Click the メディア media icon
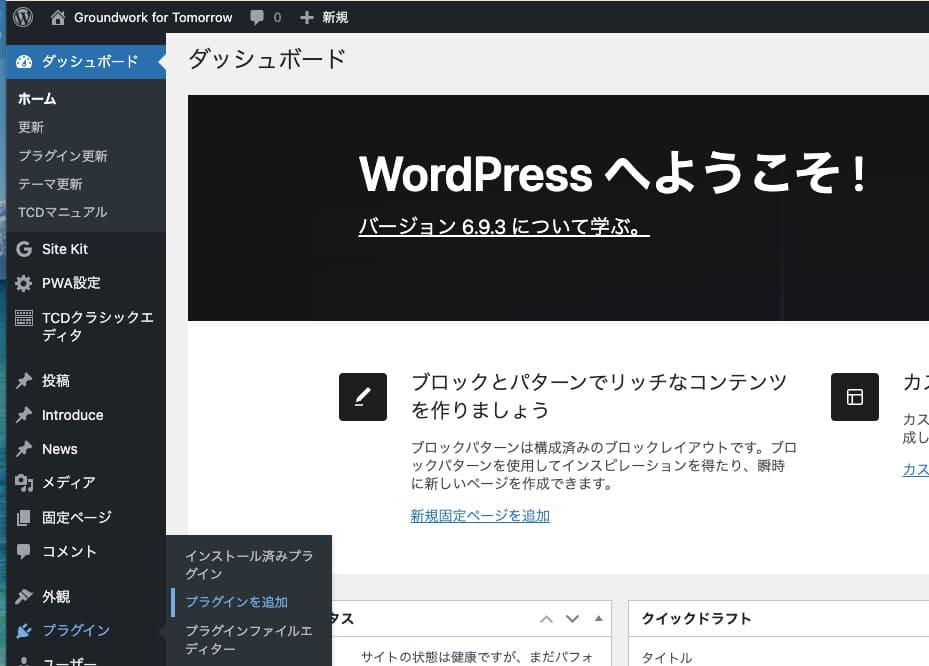This screenshot has height=666, width=929. point(24,483)
